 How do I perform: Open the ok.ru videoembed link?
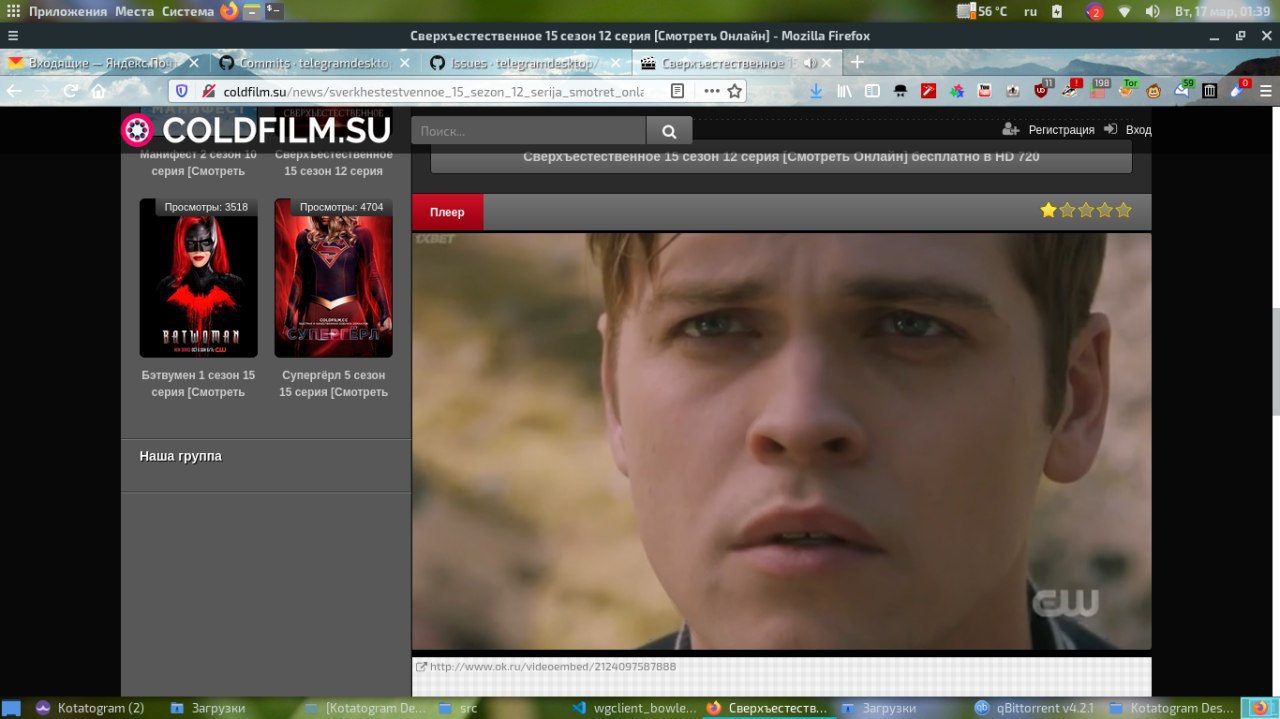[552, 666]
